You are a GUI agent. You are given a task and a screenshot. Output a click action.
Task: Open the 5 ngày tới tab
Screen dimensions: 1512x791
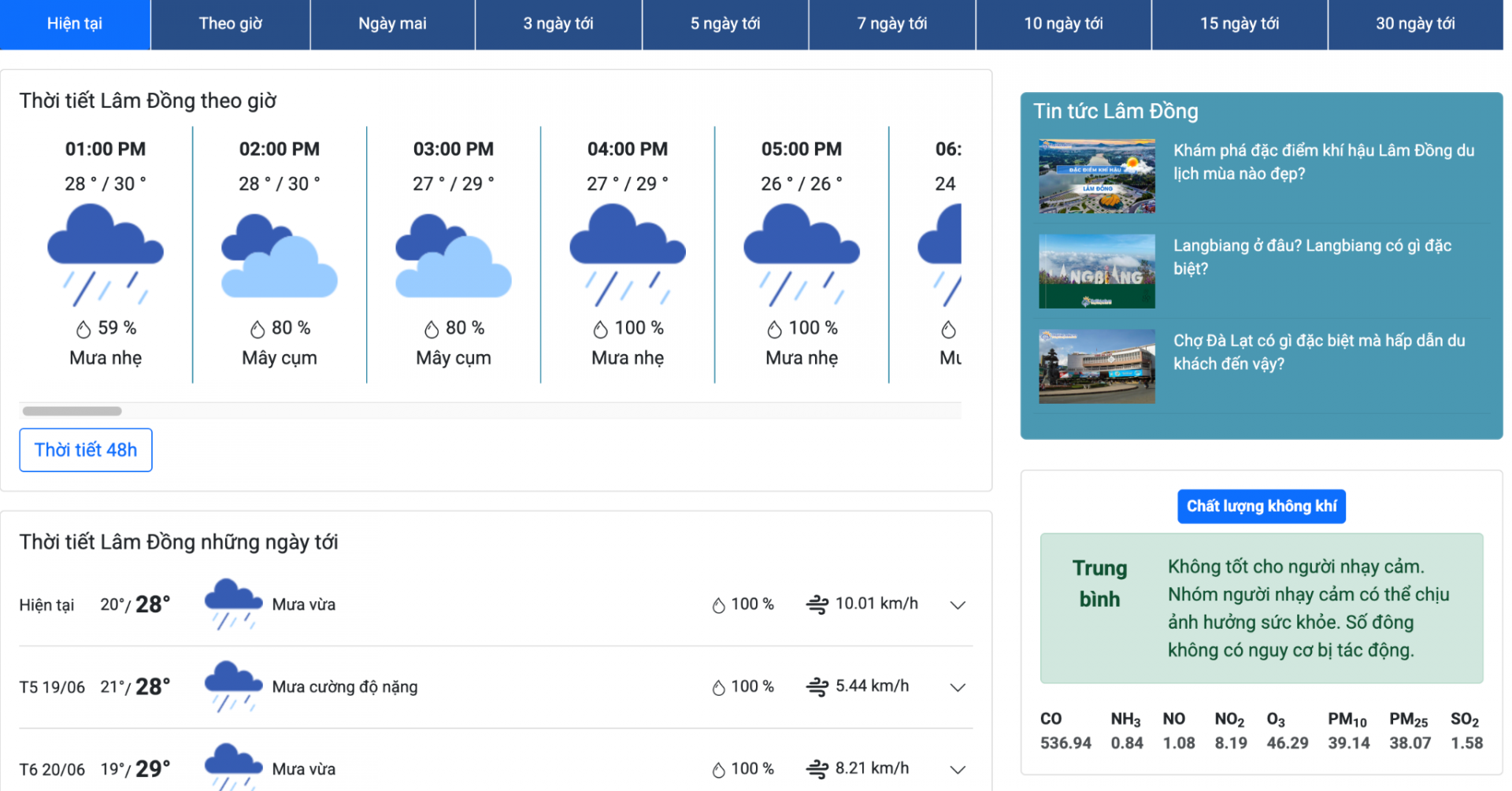[725, 24]
